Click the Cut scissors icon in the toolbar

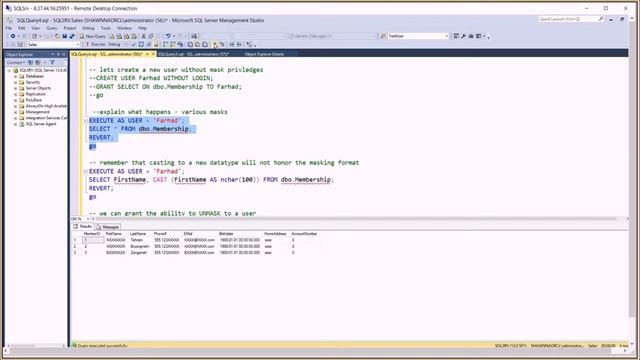[x=143, y=36]
